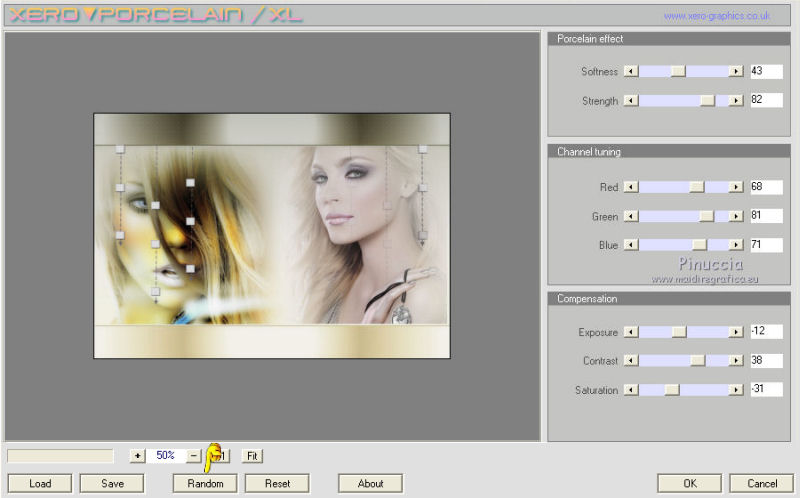This screenshot has width=800, height=498.
Task: Raise Contrast using its right arrow
Action: pyautogui.click(x=736, y=361)
